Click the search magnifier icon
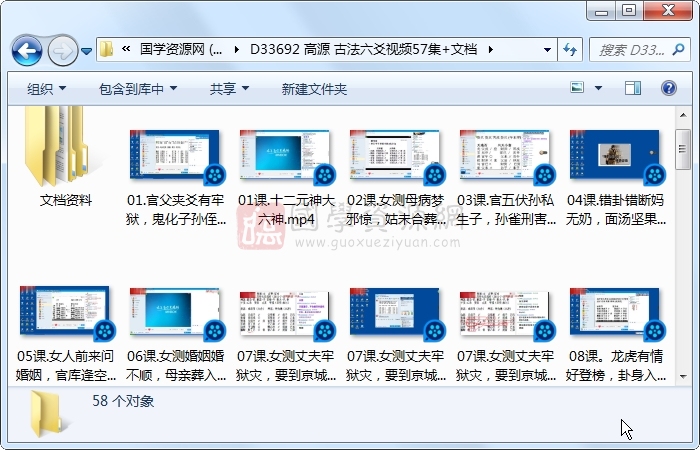 (x=678, y=49)
